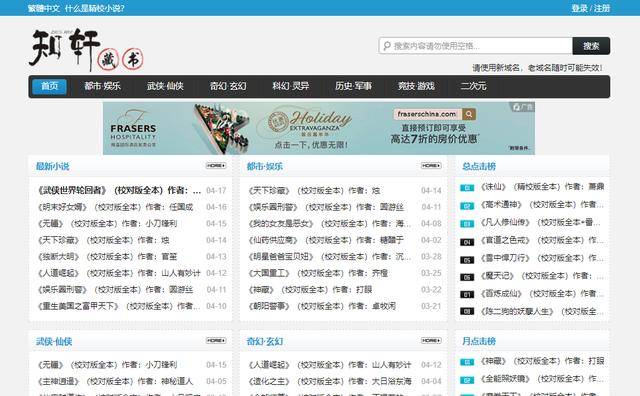Open the 武侠·仙侠 section heading

(x=54, y=341)
